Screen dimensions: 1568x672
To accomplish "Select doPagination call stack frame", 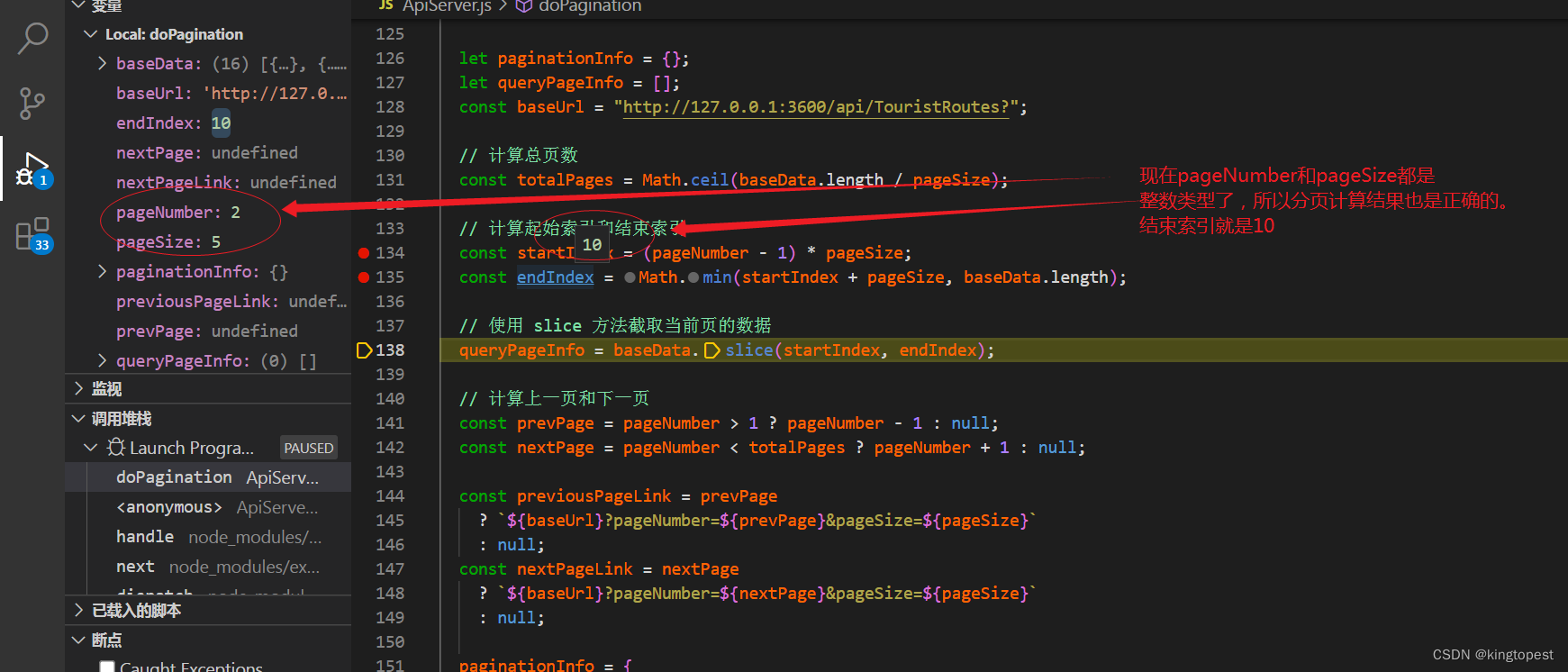I will click(x=208, y=477).
